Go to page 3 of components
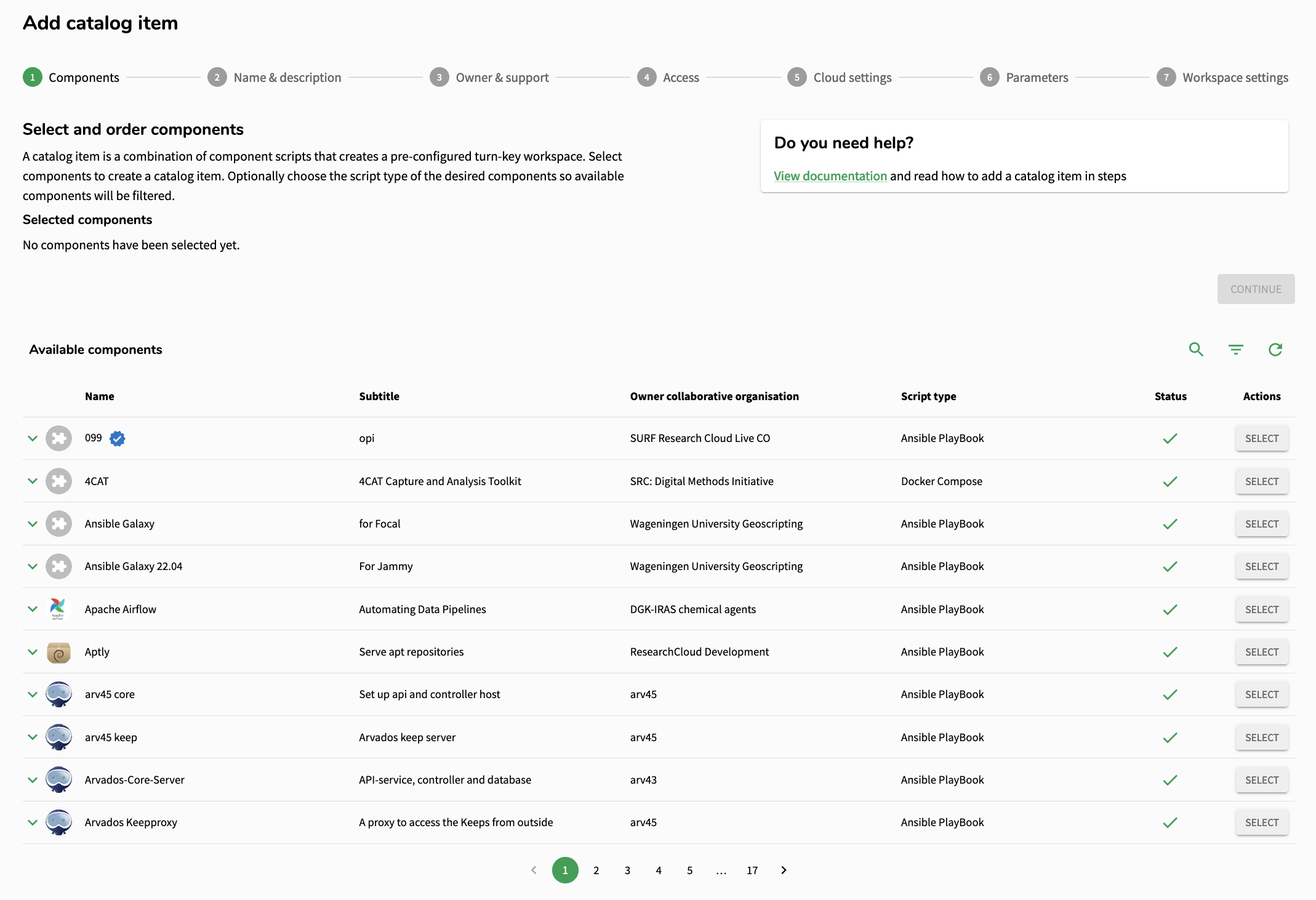This screenshot has height=900, width=1316. click(x=627, y=870)
